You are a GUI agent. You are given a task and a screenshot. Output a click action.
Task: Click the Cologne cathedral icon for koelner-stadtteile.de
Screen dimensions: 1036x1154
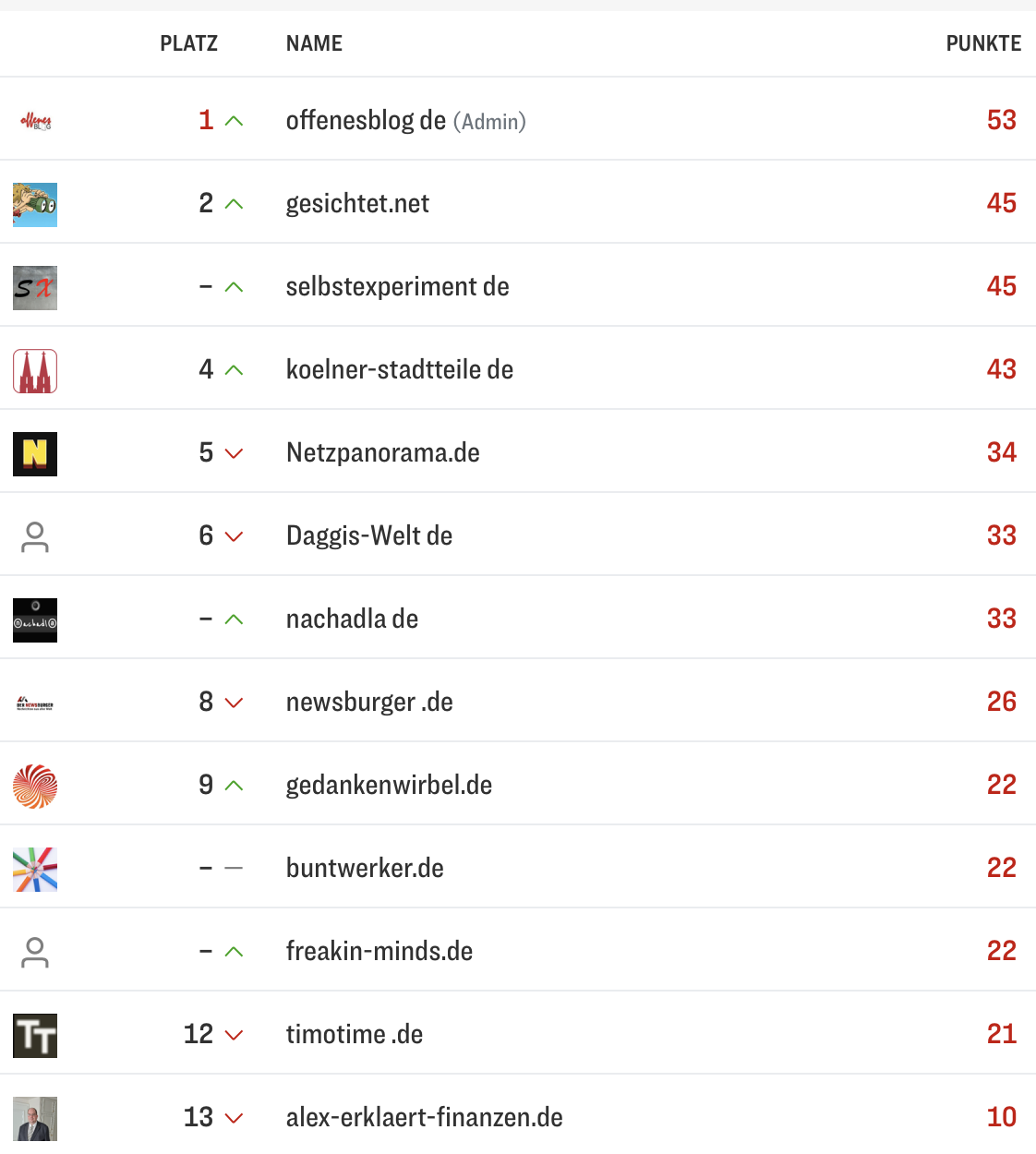click(x=34, y=370)
